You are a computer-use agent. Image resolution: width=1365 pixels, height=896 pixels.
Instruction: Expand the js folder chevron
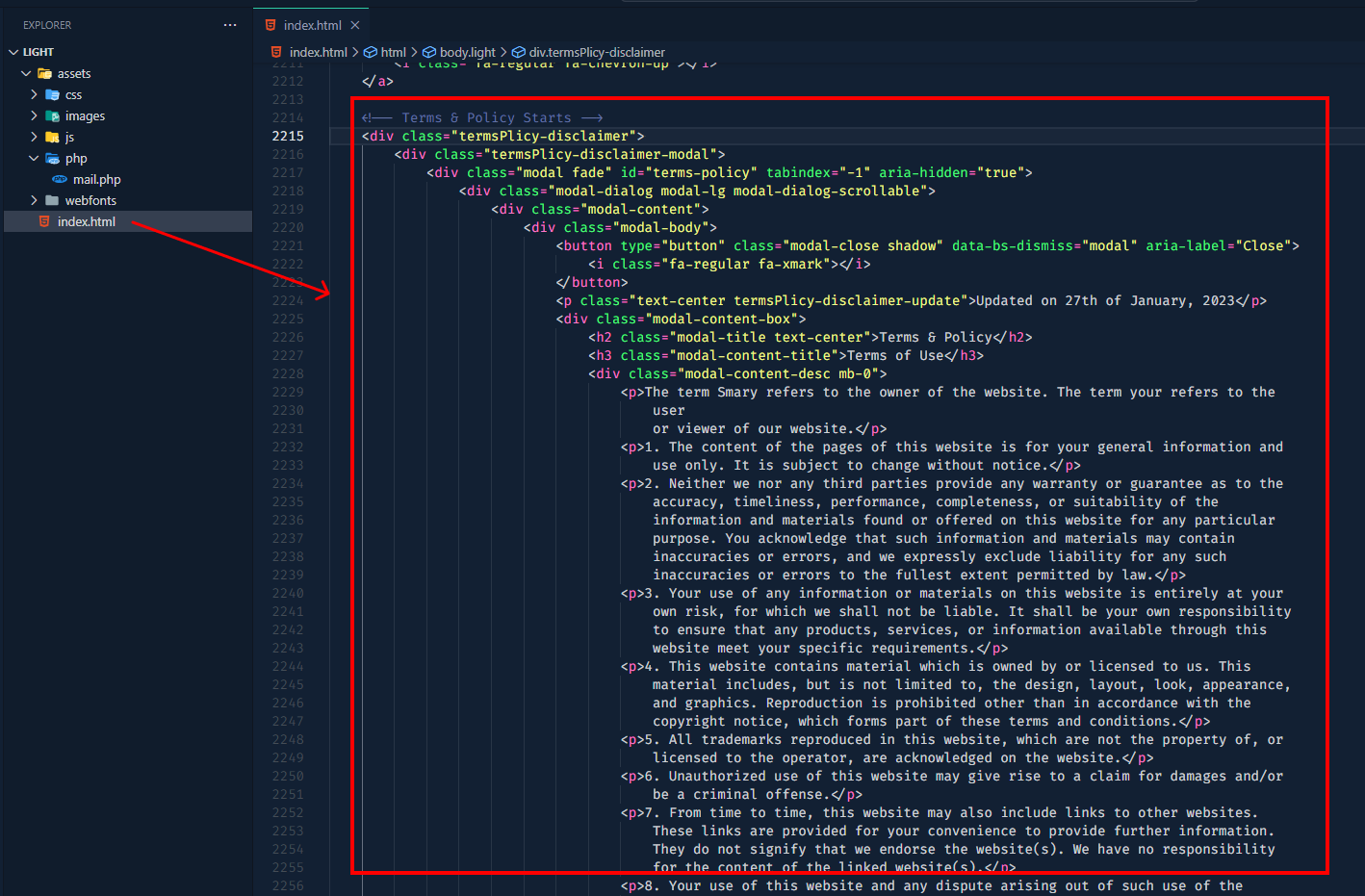(x=34, y=137)
